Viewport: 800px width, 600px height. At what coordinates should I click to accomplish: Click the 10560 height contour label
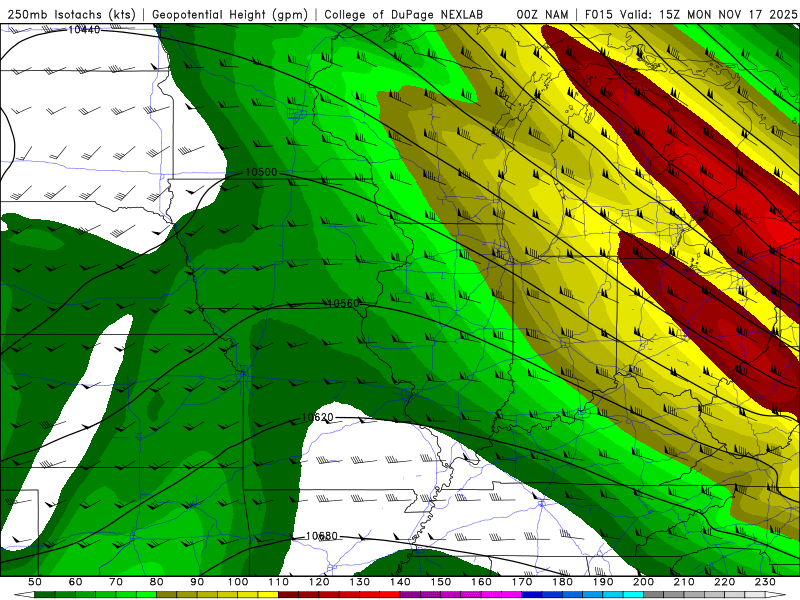pyautogui.click(x=343, y=304)
